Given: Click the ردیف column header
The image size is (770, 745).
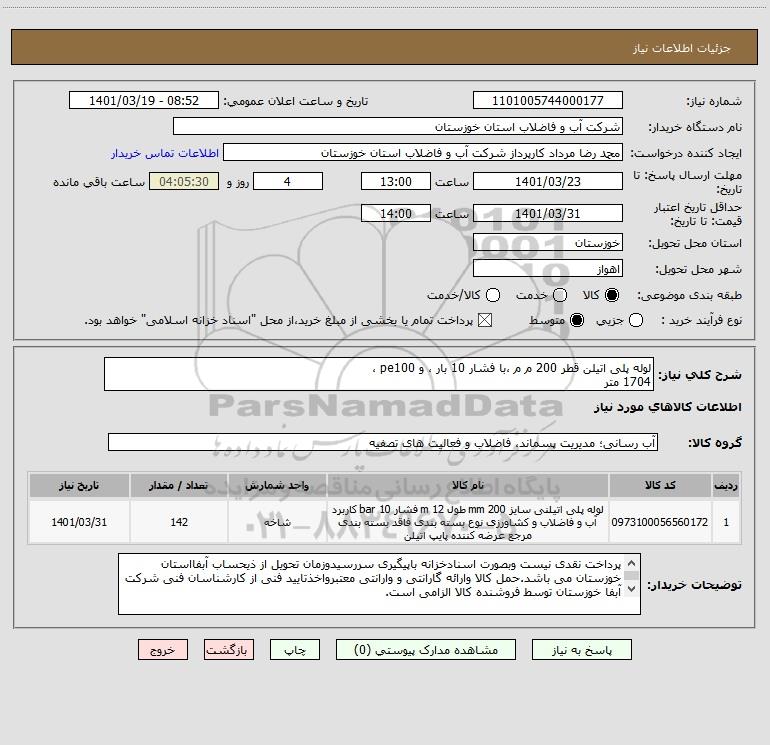Looking at the screenshot, I should point(726,485).
